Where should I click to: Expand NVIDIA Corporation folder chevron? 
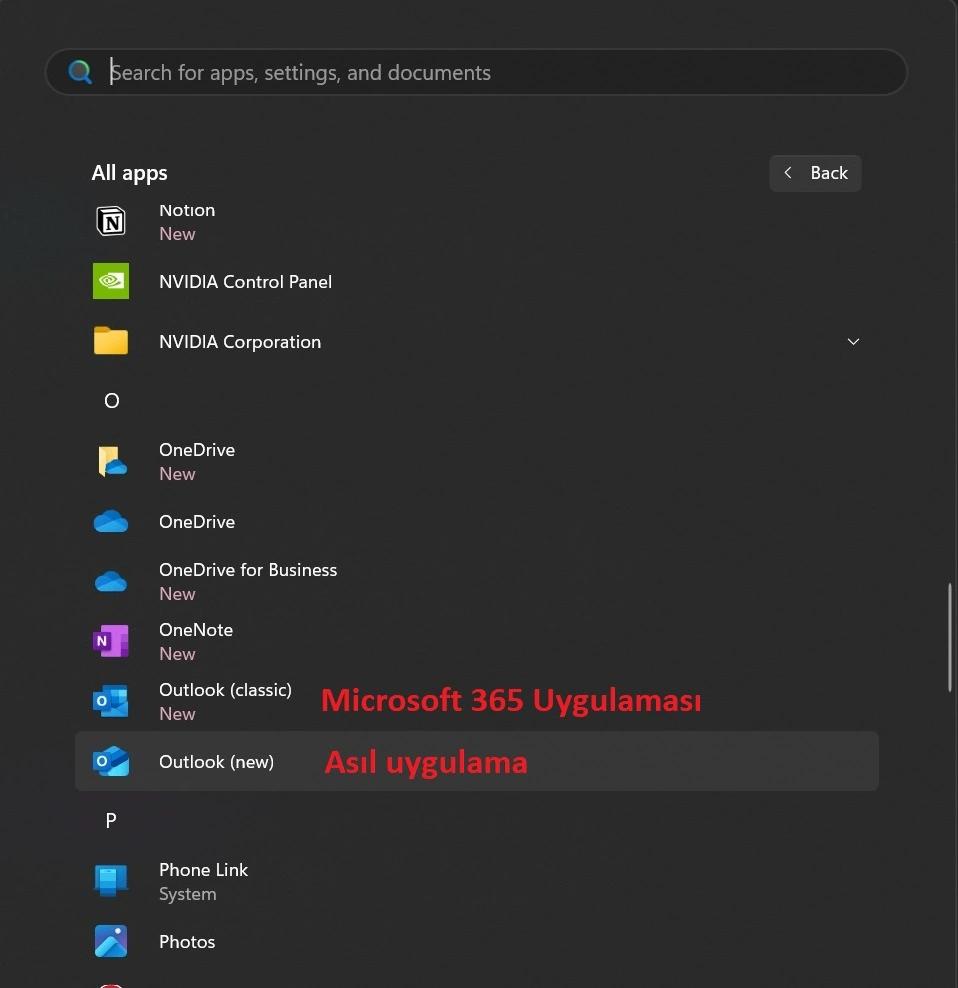[x=853, y=342]
